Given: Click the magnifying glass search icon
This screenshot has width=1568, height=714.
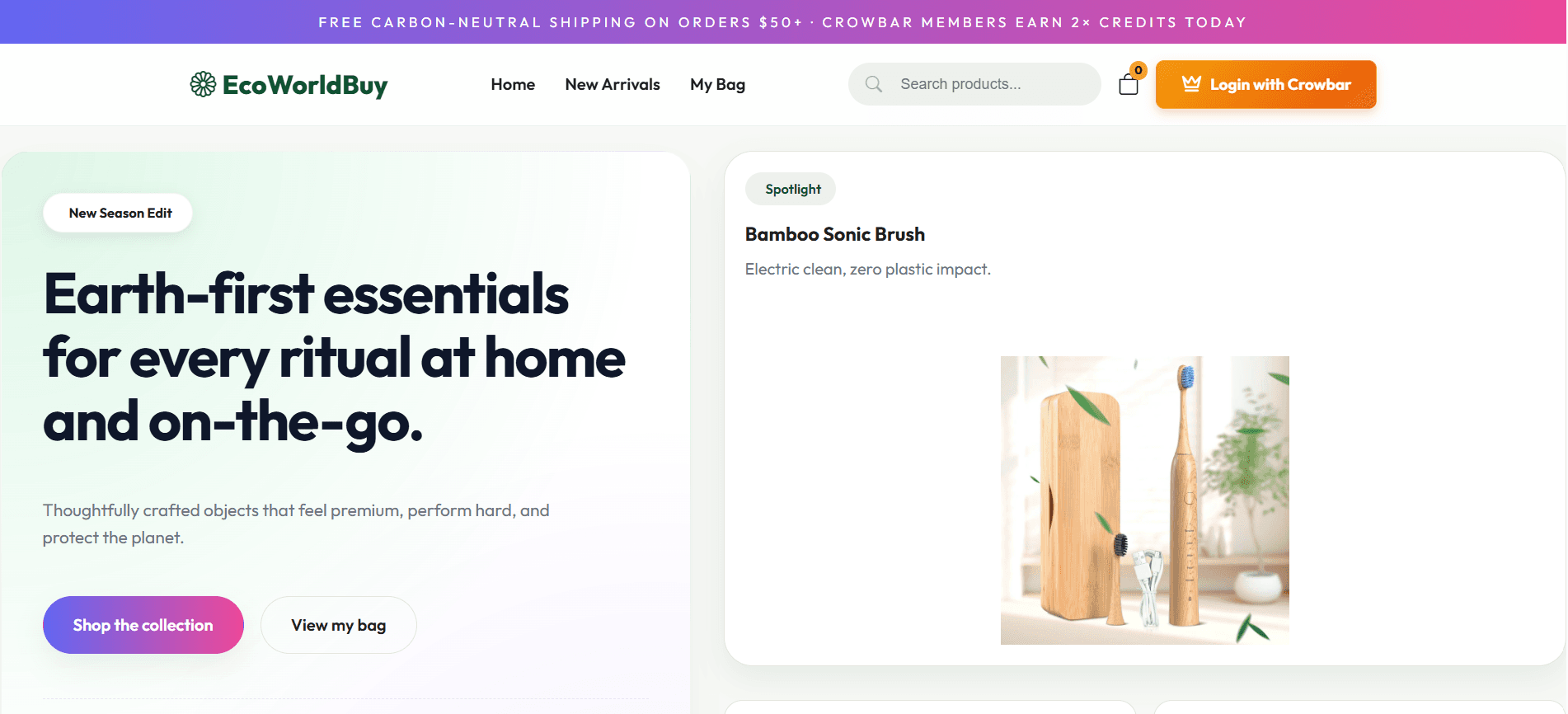Looking at the screenshot, I should (874, 84).
